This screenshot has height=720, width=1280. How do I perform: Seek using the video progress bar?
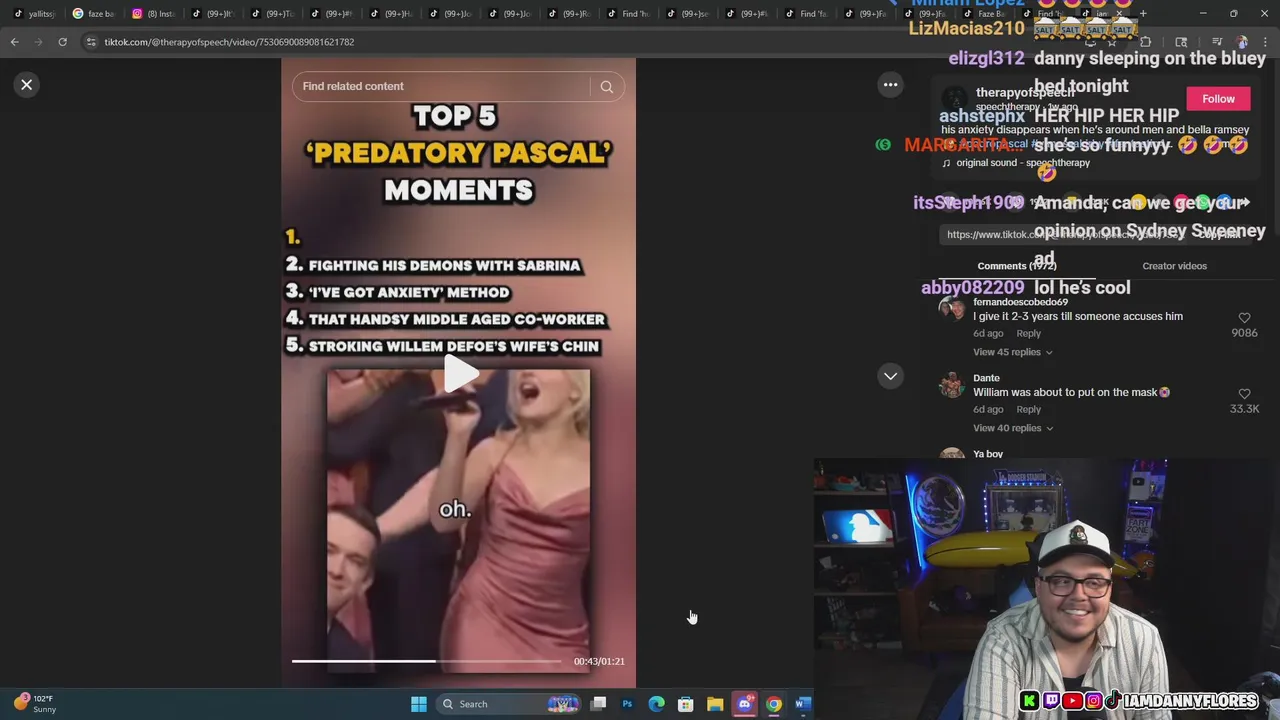click(x=427, y=661)
